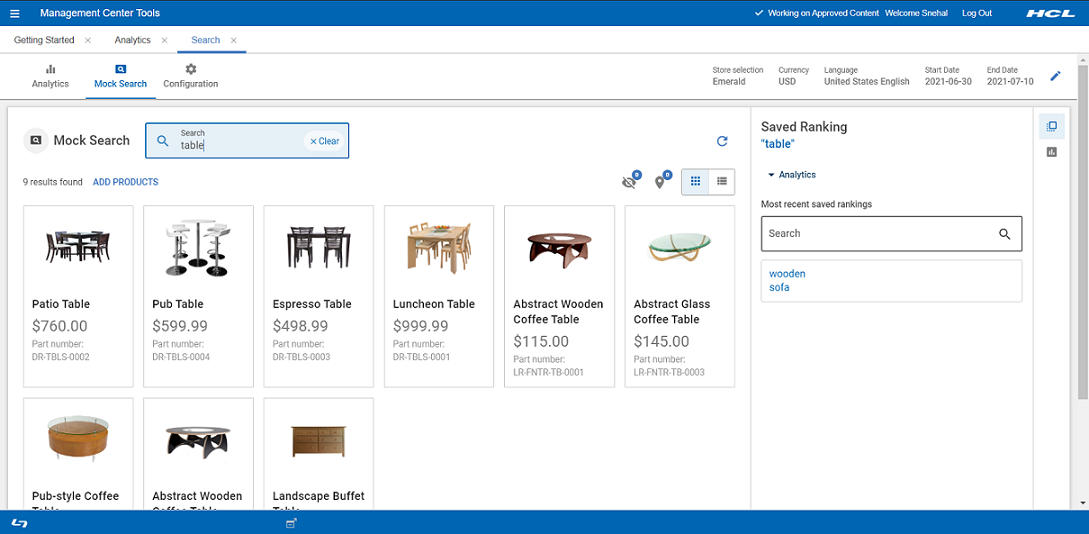Viewport: 1089px width, 534px height.
Task: Select the Abstract Glass Coffee Table image
Action: point(680,247)
